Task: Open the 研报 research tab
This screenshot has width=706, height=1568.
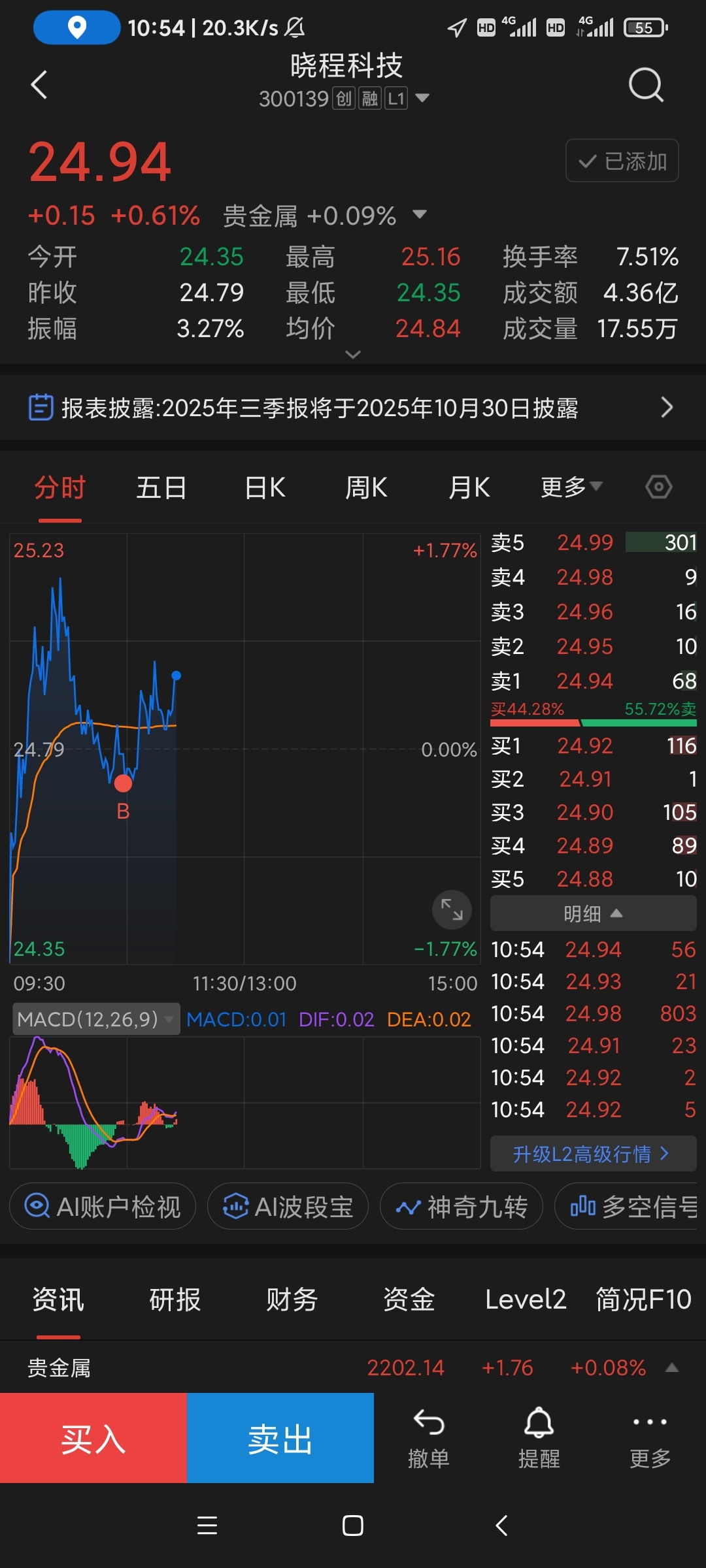Action: click(x=175, y=1299)
